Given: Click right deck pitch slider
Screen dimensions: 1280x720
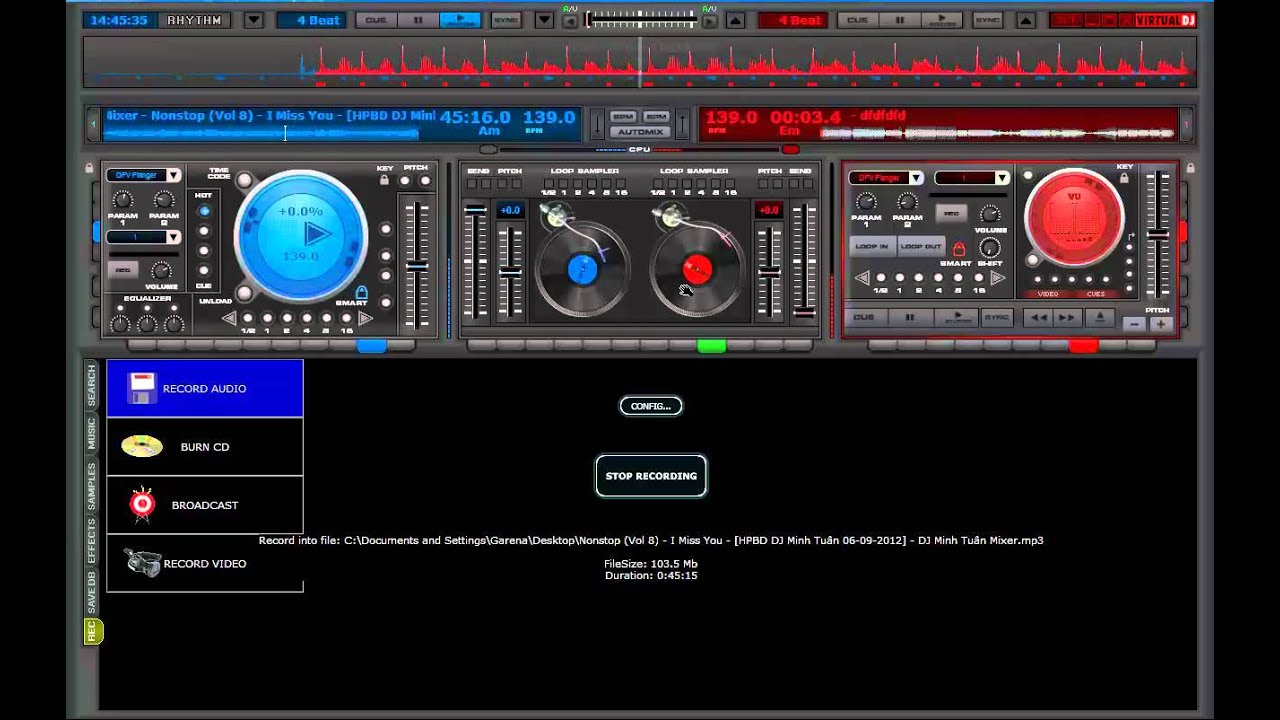Looking at the screenshot, I should point(1157,235).
